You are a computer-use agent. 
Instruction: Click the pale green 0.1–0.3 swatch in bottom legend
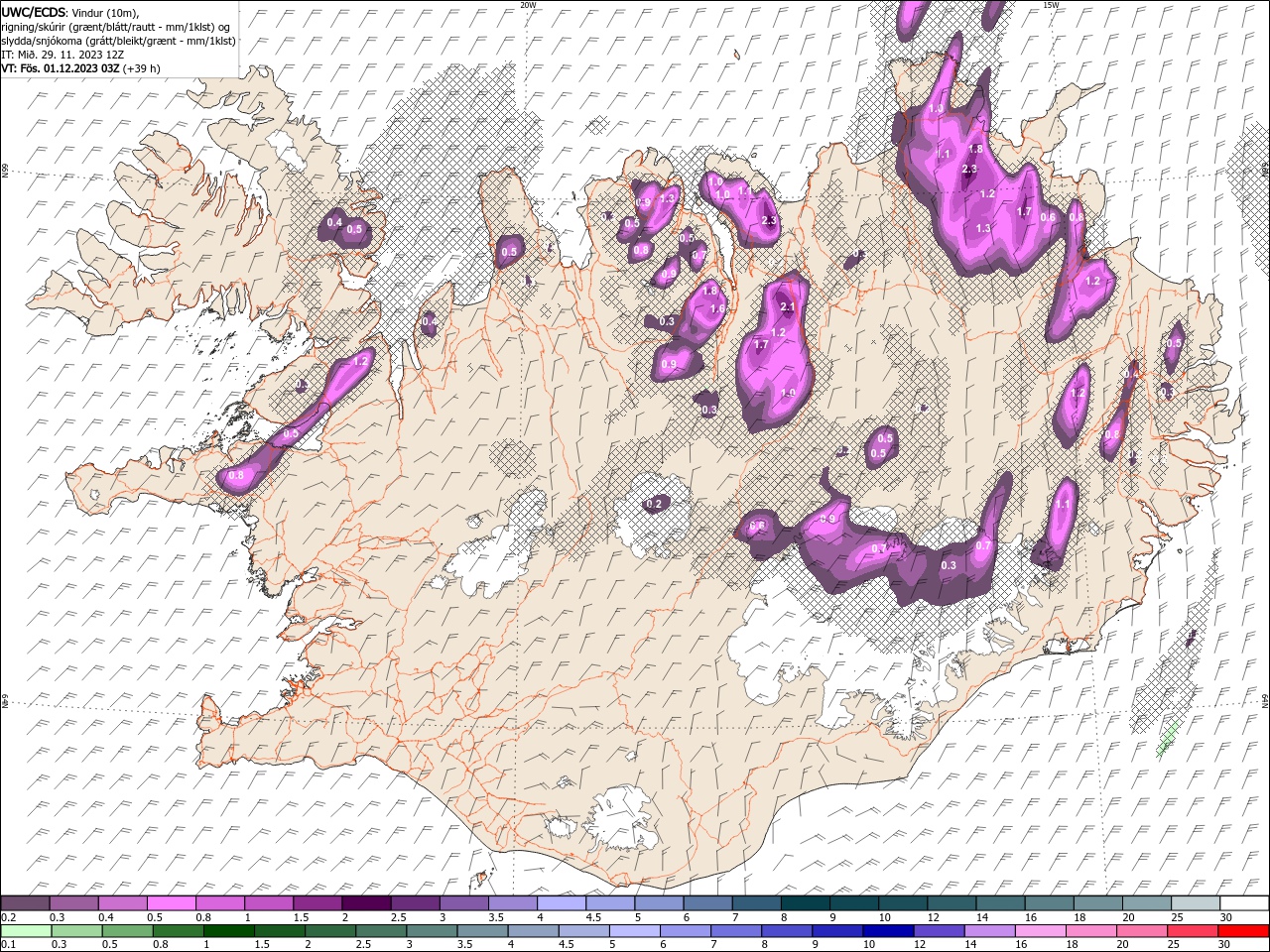click(x=25, y=931)
